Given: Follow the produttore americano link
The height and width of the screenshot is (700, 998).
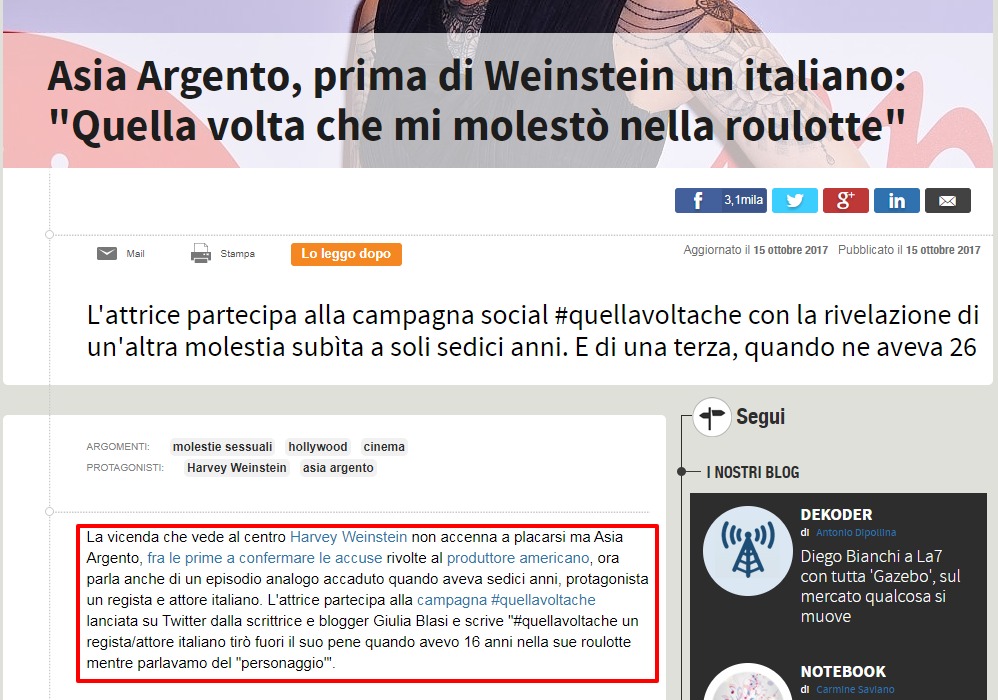Looking at the screenshot, I should pyautogui.click(x=518, y=558).
